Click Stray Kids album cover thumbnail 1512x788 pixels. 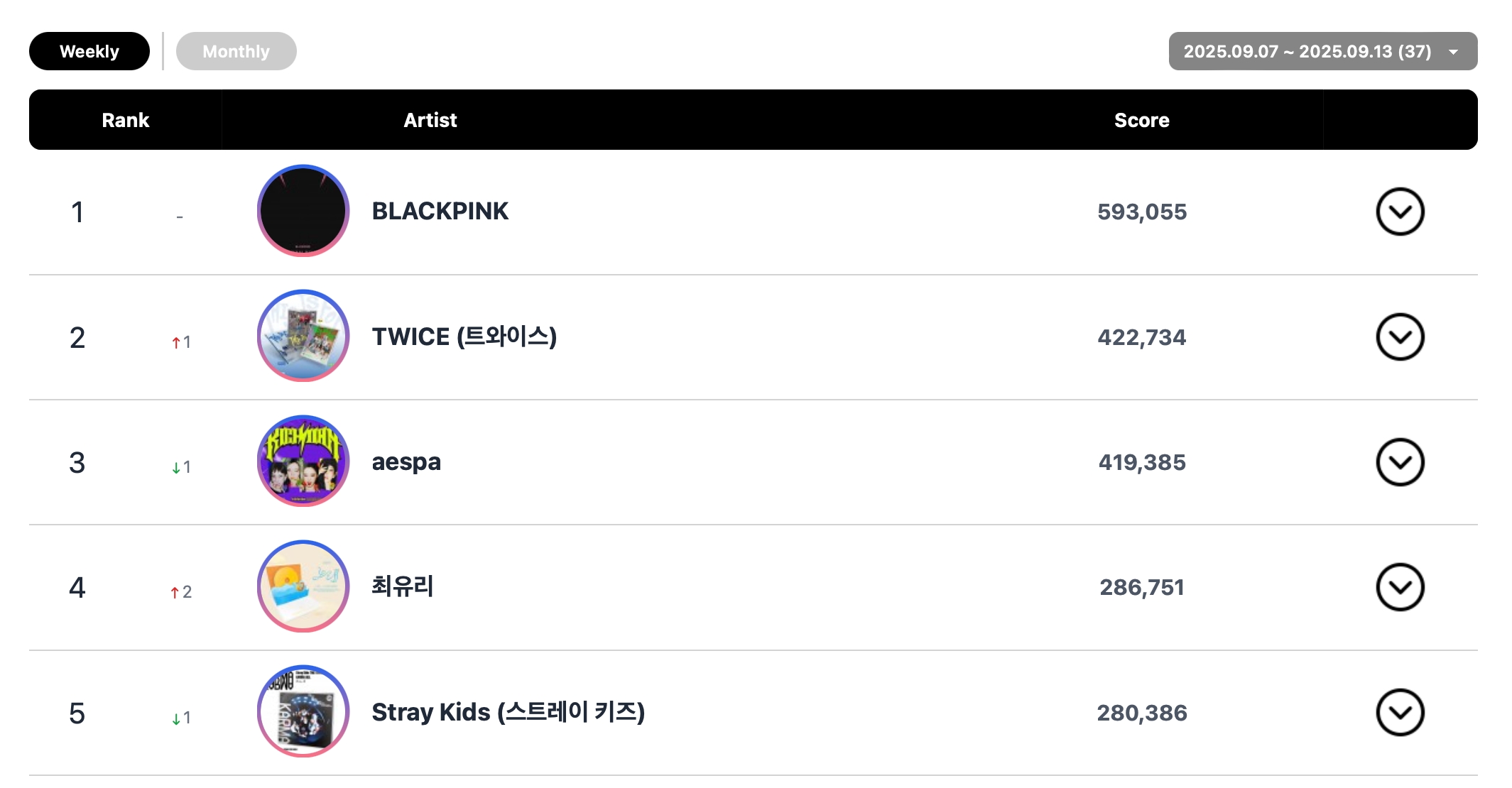click(x=303, y=711)
